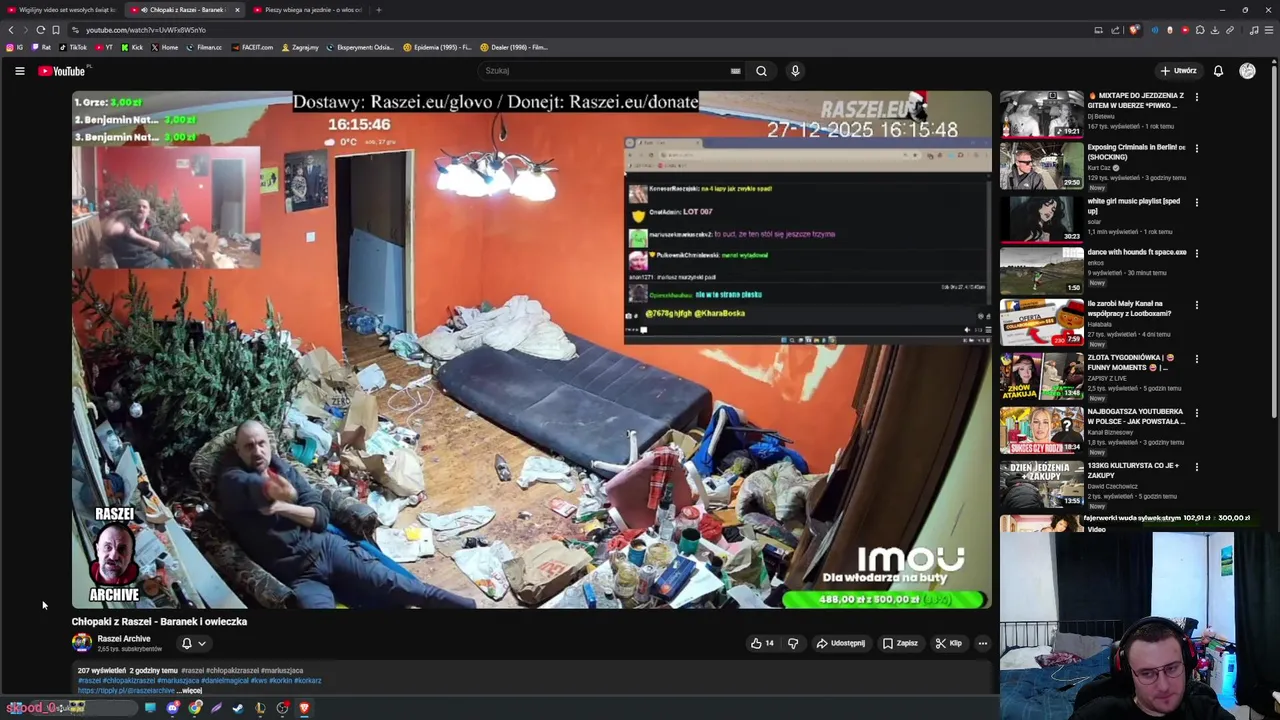Image resolution: width=1280 pixels, height=720 pixels.
Task: Expand description with ...więcej
Action: (x=189, y=690)
